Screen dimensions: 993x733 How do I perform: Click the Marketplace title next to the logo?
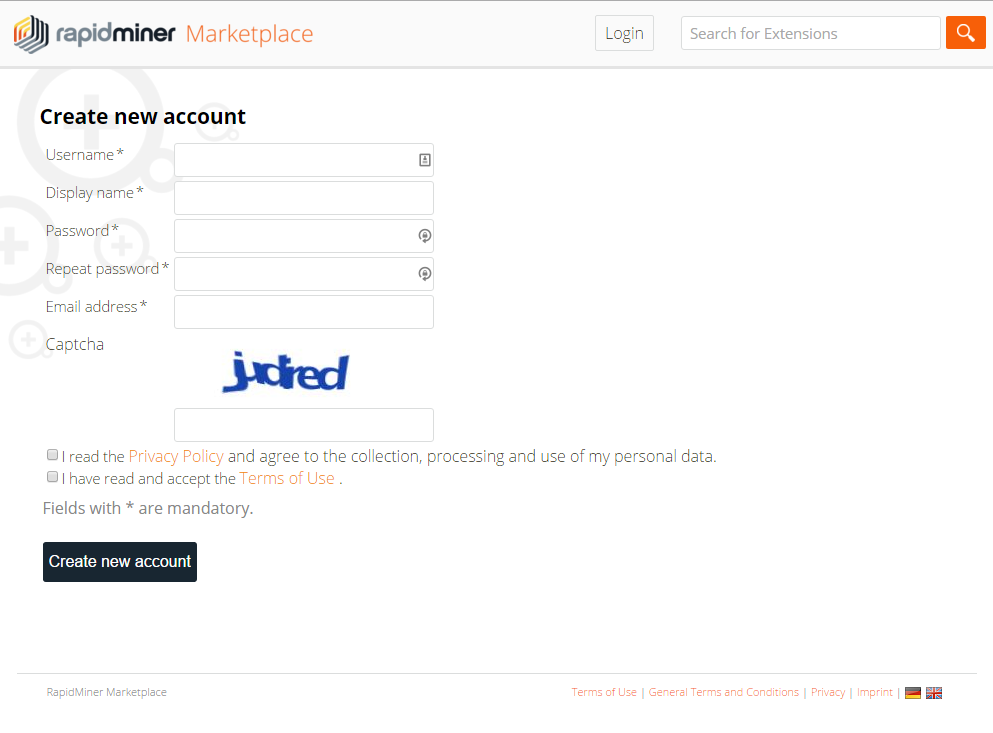coord(248,33)
